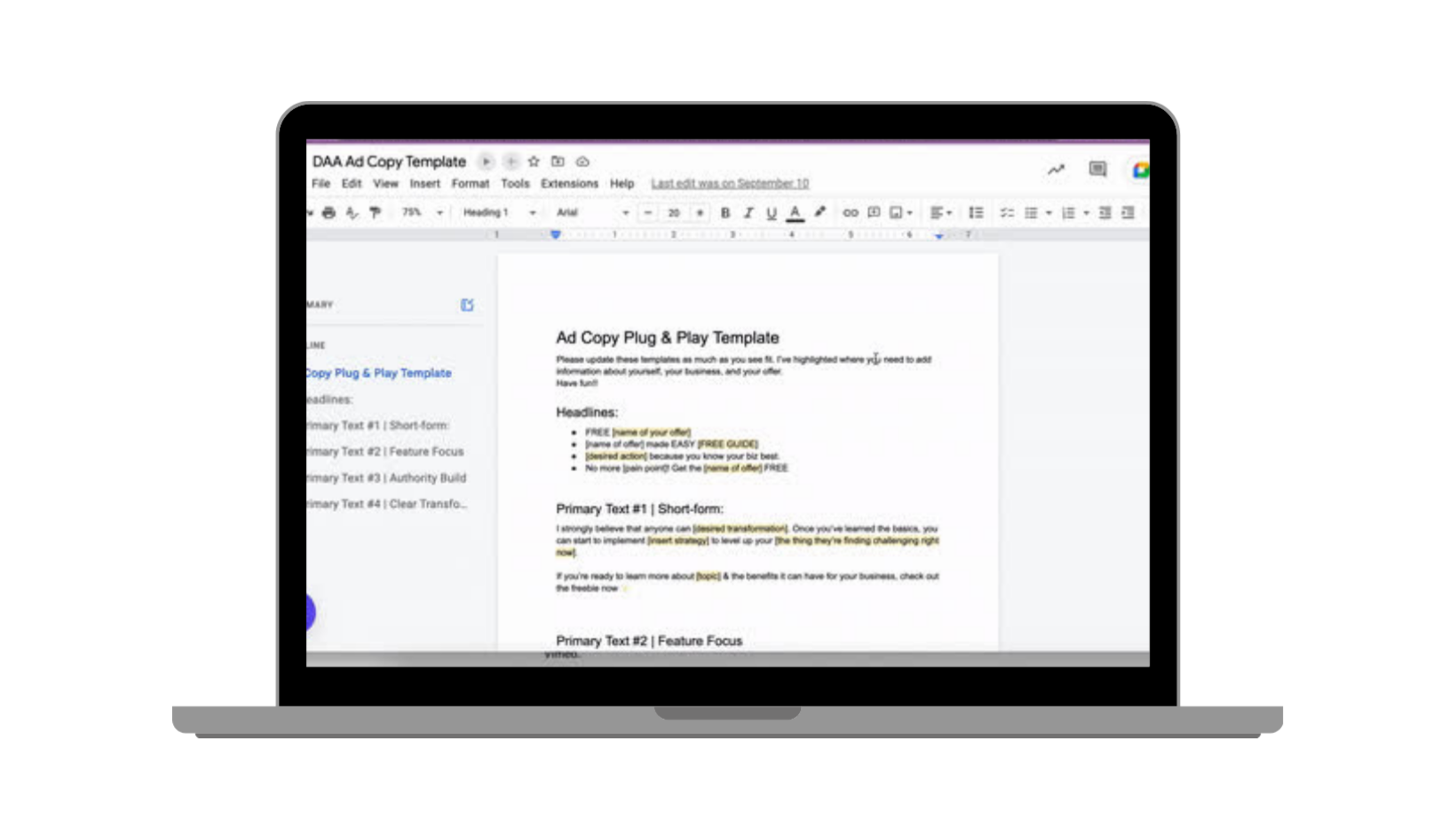This screenshot has height=820, width=1456.
Task: Open the Insert menu
Action: pyautogui.click(x=424, y=184)
